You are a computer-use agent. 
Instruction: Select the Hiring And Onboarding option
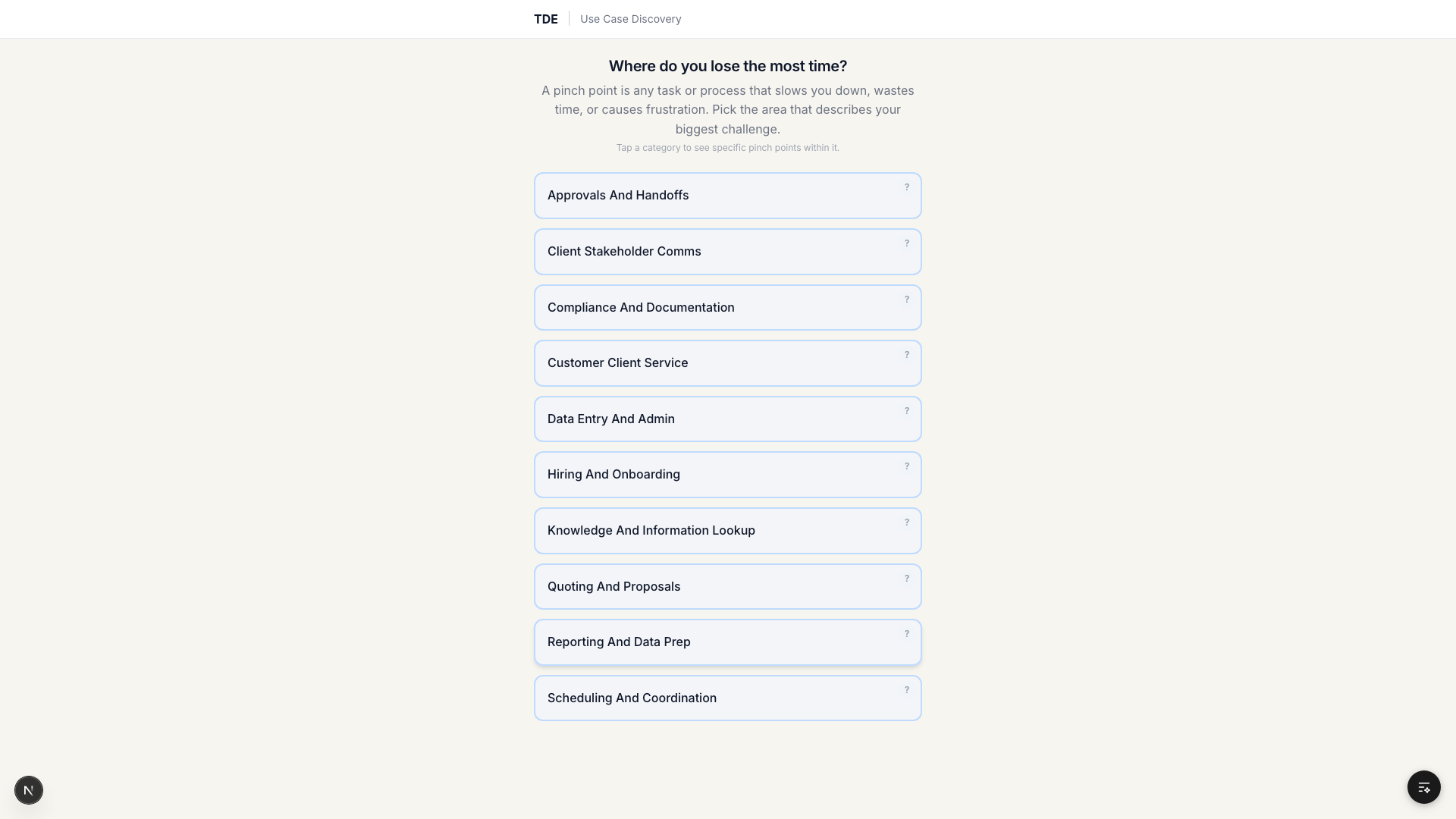[x=727, y=475]
